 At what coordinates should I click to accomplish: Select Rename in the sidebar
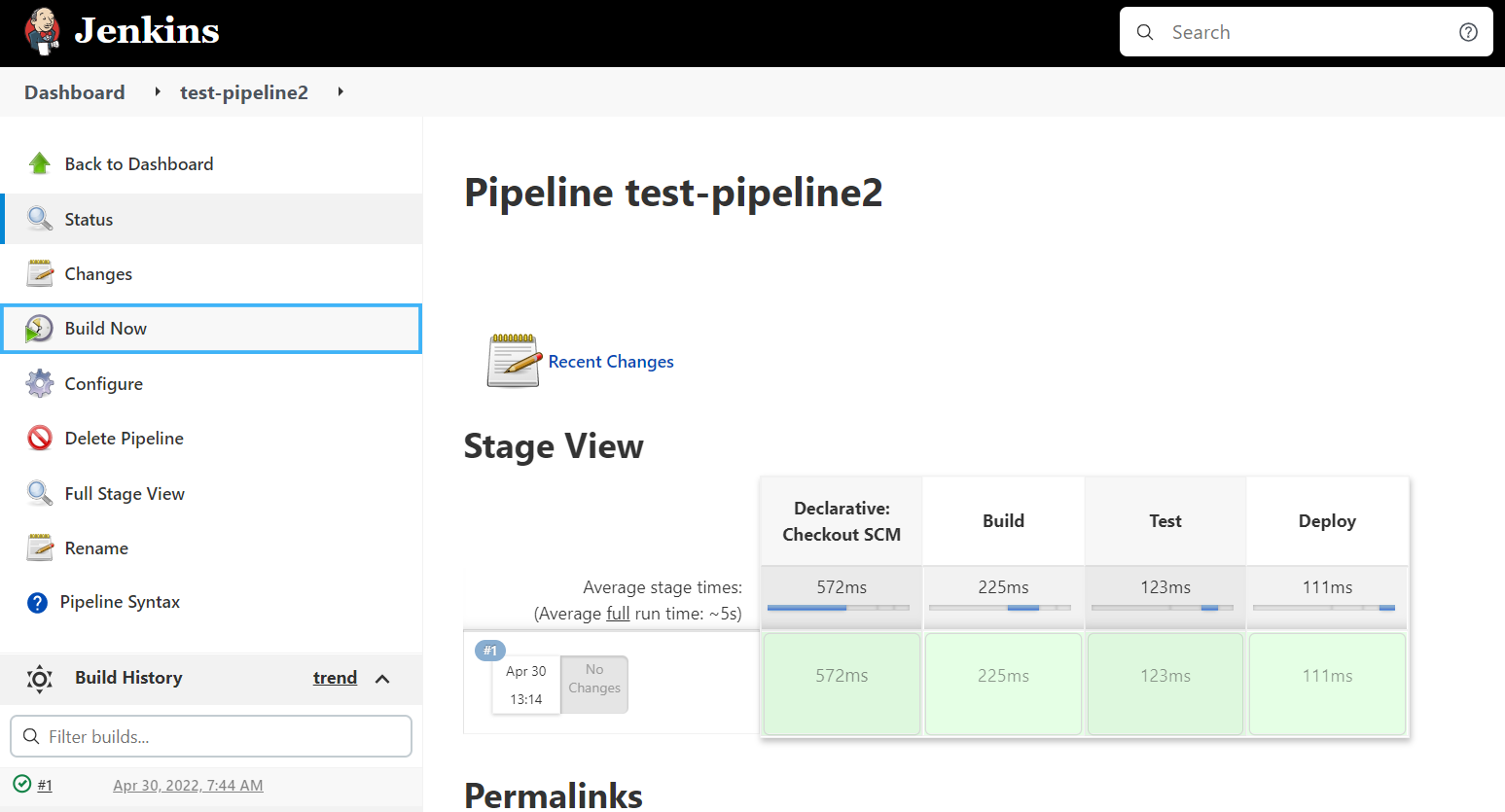[211, 547]
